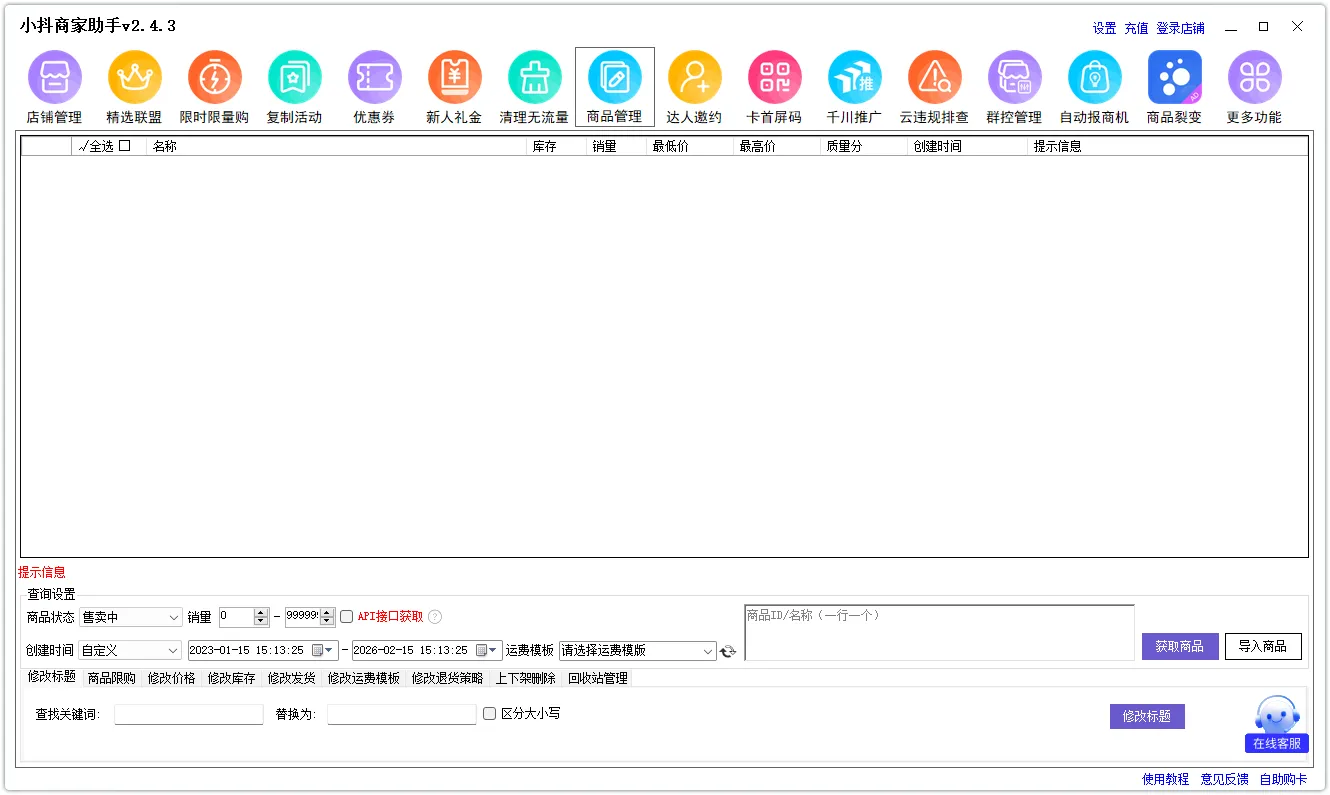Open the 限时限量购 flash sale icon
1330x795 pixels.
[x=214, y=78]
